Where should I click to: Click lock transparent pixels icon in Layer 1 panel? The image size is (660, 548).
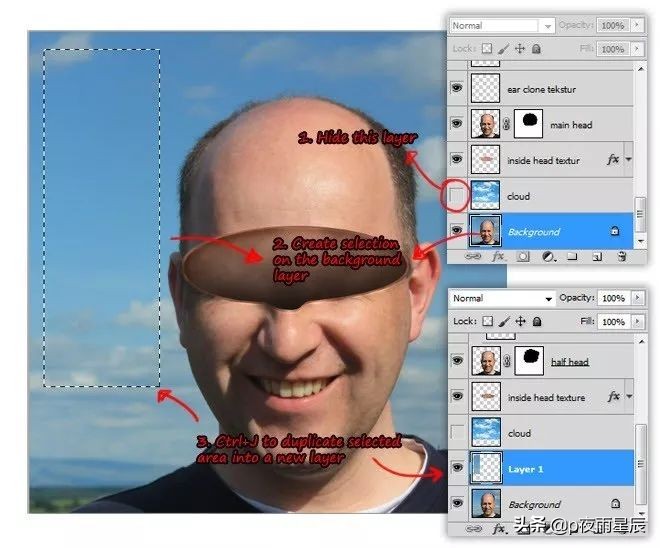(487, 321)
